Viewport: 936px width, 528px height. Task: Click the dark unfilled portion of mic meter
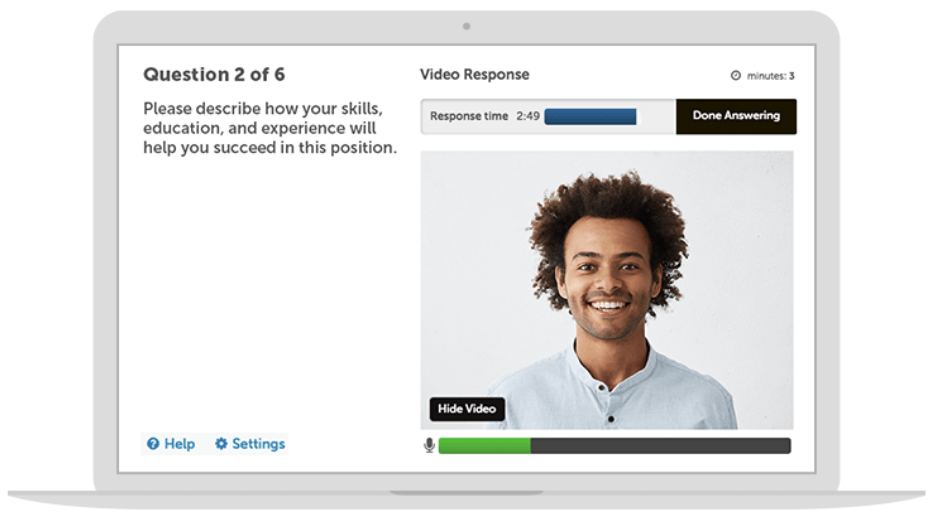[661, 446]
